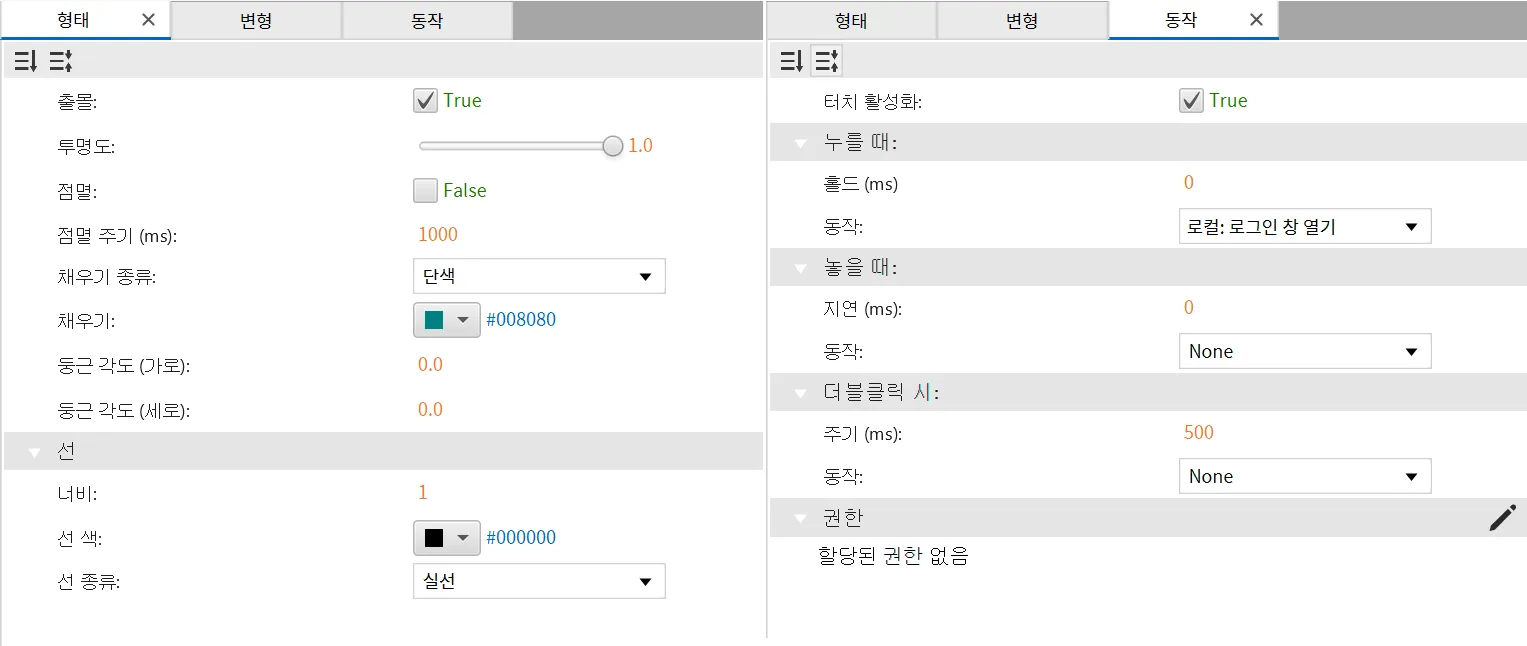The width and height of the screenshot is (1527, 646).
Task: Toggle the 터치 활성화 checkbox
Action: pos(1191,100)
